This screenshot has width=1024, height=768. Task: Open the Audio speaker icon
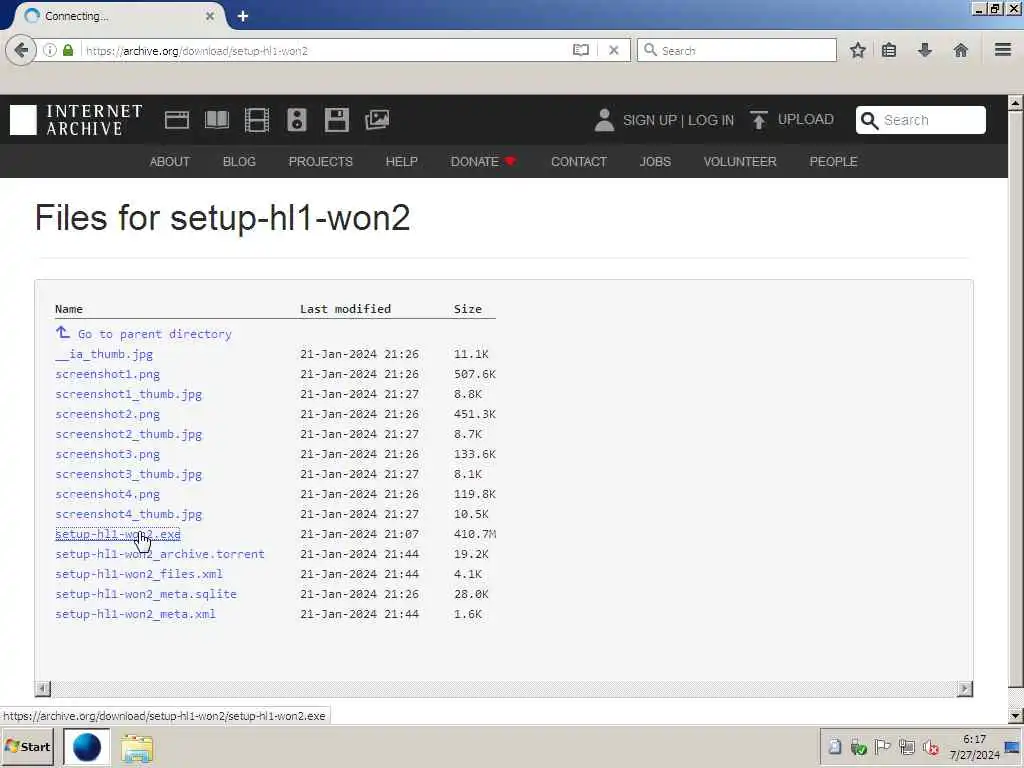pos(297,120)
